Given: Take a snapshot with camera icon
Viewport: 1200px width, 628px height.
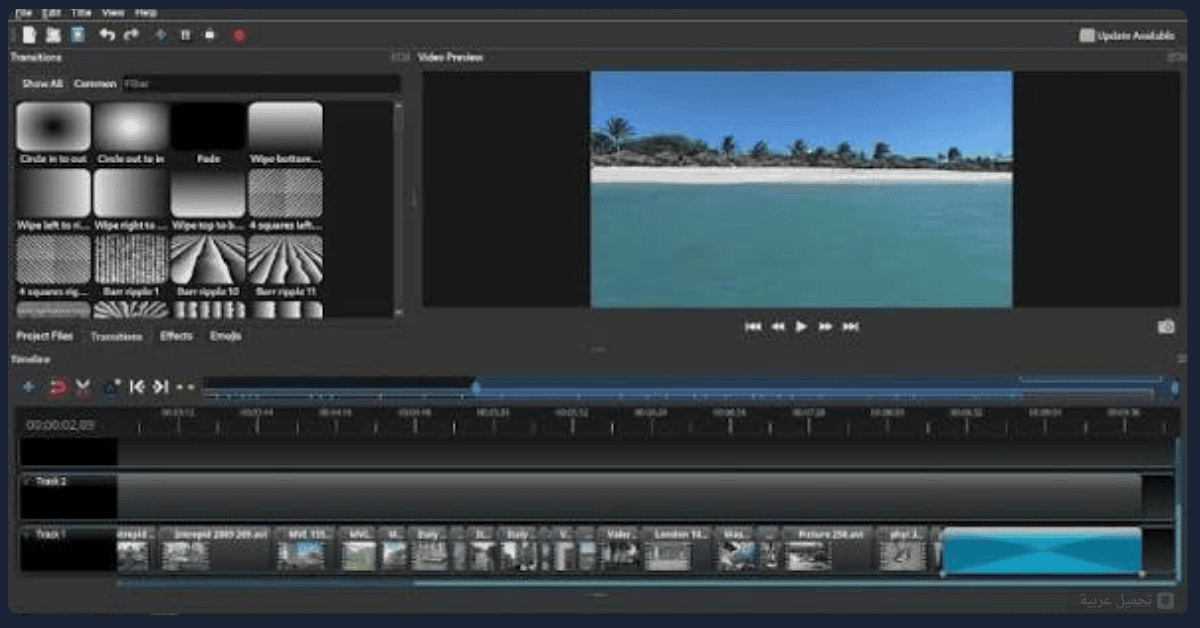Looking at the screenshot, I should click(x=1165, y=327).
